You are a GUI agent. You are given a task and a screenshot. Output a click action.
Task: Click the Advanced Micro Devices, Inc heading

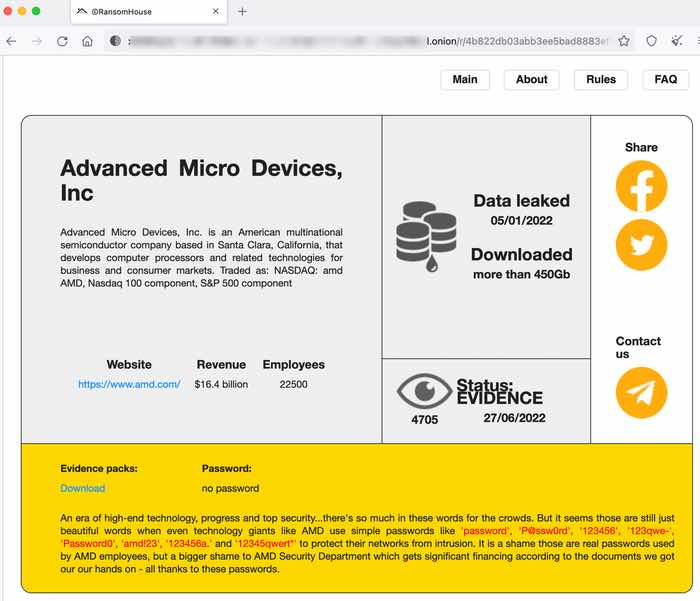(201, 181)
